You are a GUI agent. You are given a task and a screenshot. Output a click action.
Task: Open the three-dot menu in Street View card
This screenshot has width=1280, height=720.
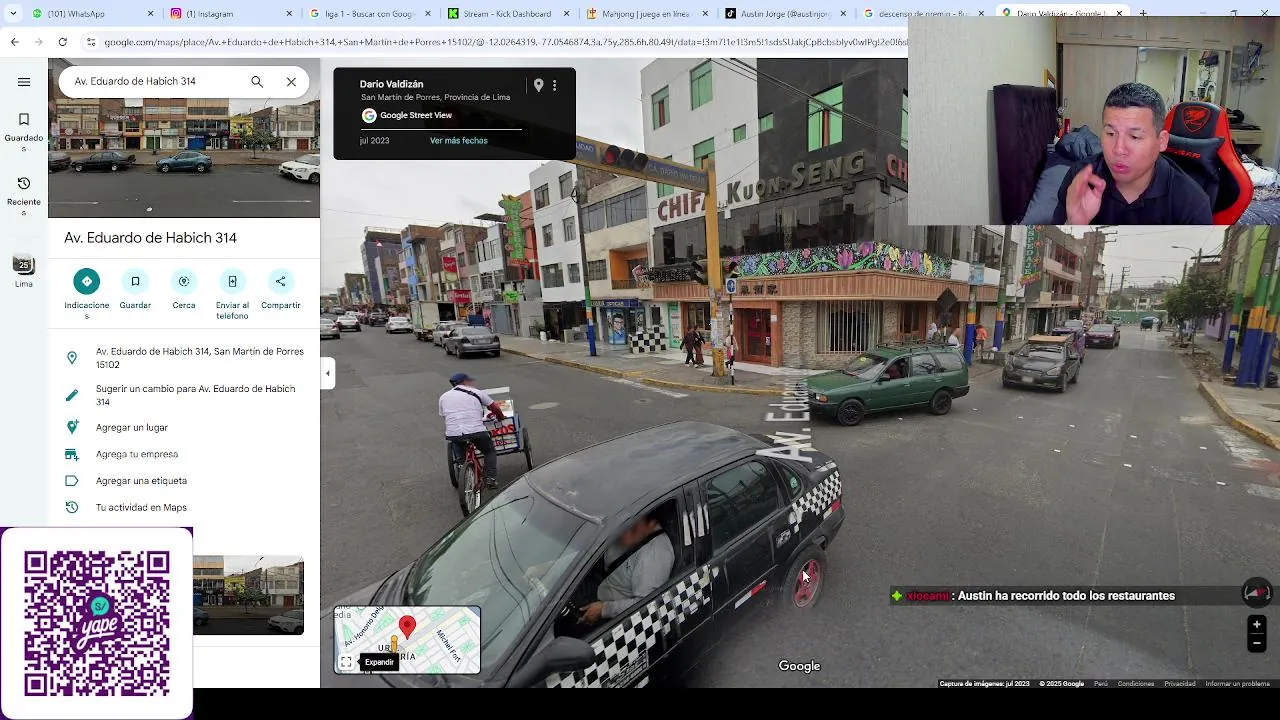click(554, 86)
